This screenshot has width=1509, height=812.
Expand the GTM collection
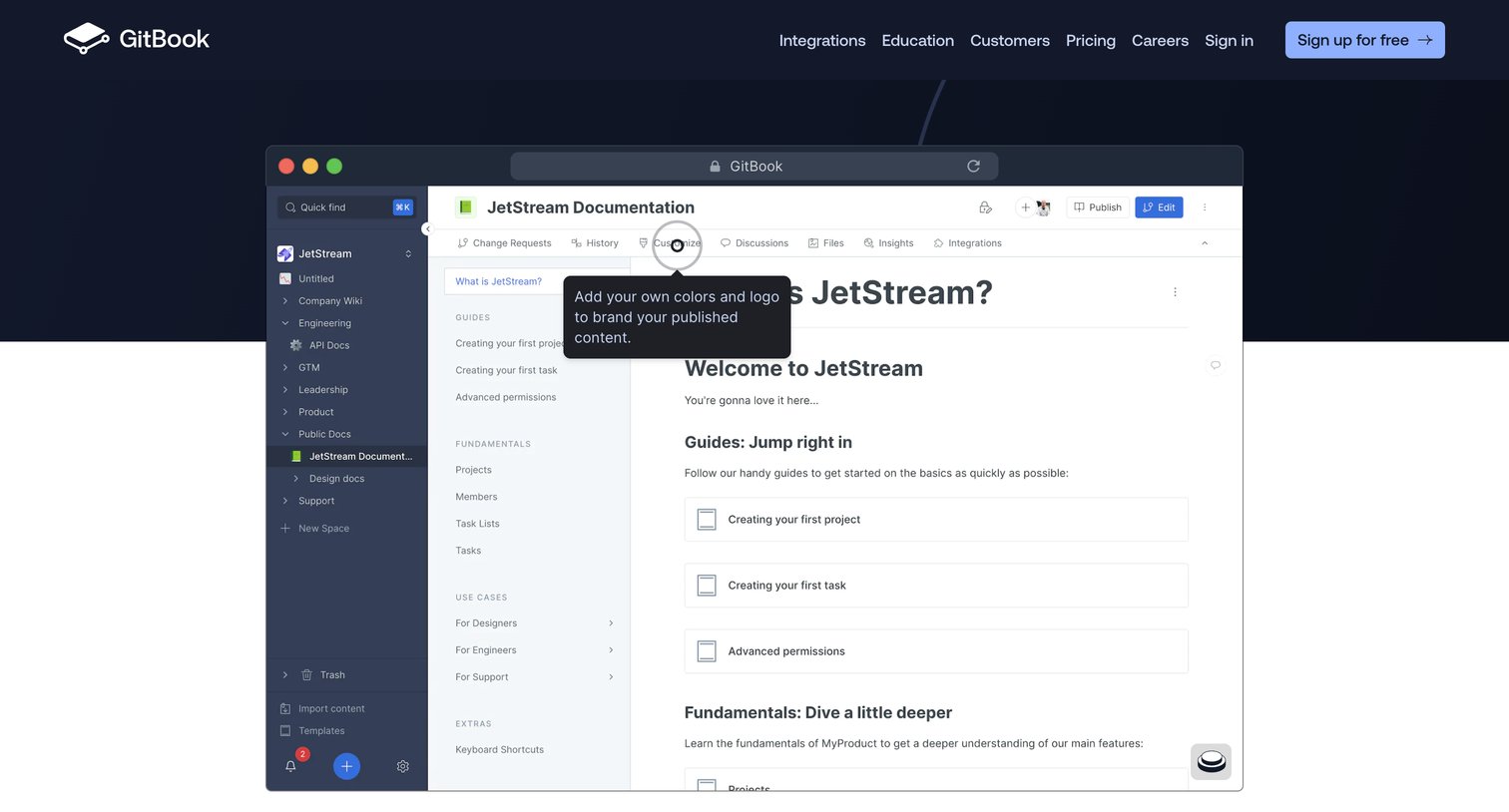tap(285, 367)
